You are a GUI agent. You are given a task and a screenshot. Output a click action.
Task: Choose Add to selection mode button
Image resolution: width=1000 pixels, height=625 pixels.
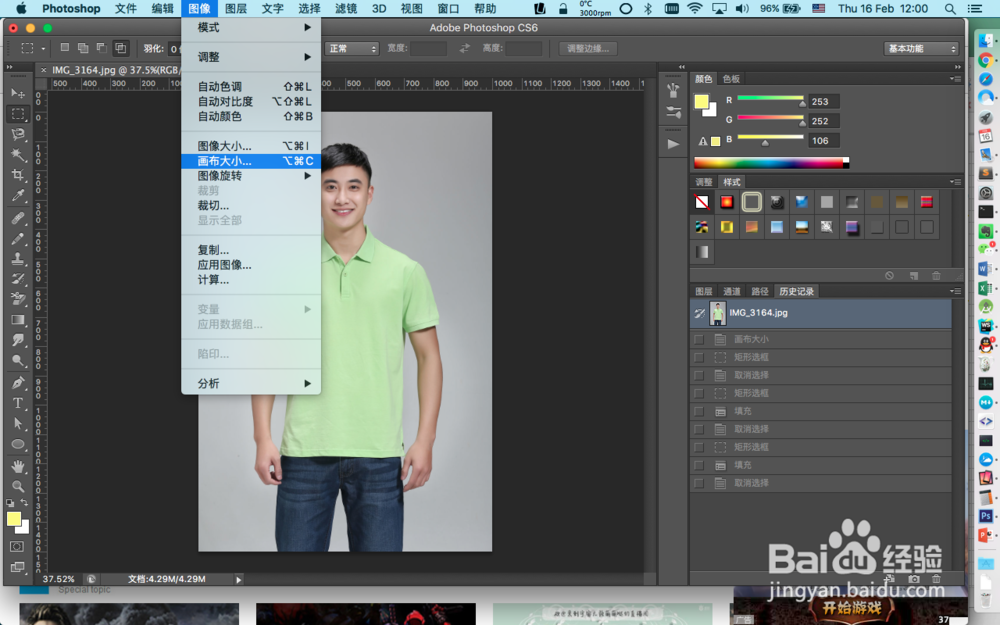tap(83, 48)
